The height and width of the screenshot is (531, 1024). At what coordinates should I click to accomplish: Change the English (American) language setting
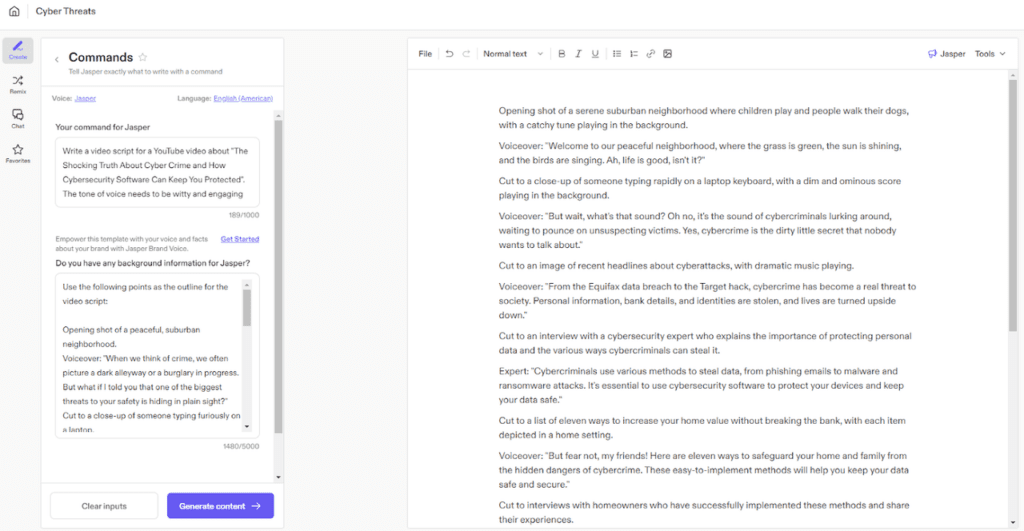click(243, 98)
